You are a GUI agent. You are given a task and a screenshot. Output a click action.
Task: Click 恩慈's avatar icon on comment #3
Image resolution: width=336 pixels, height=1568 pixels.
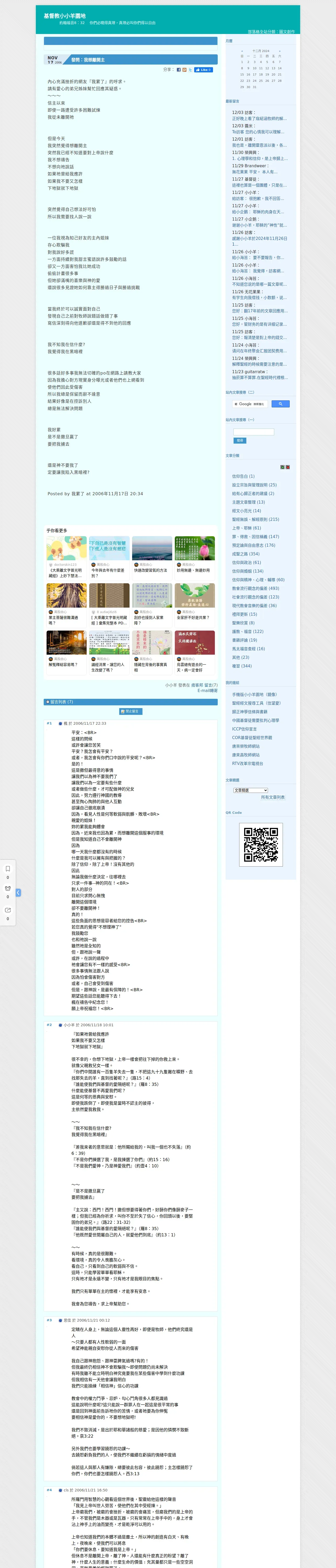point(60,1320)
